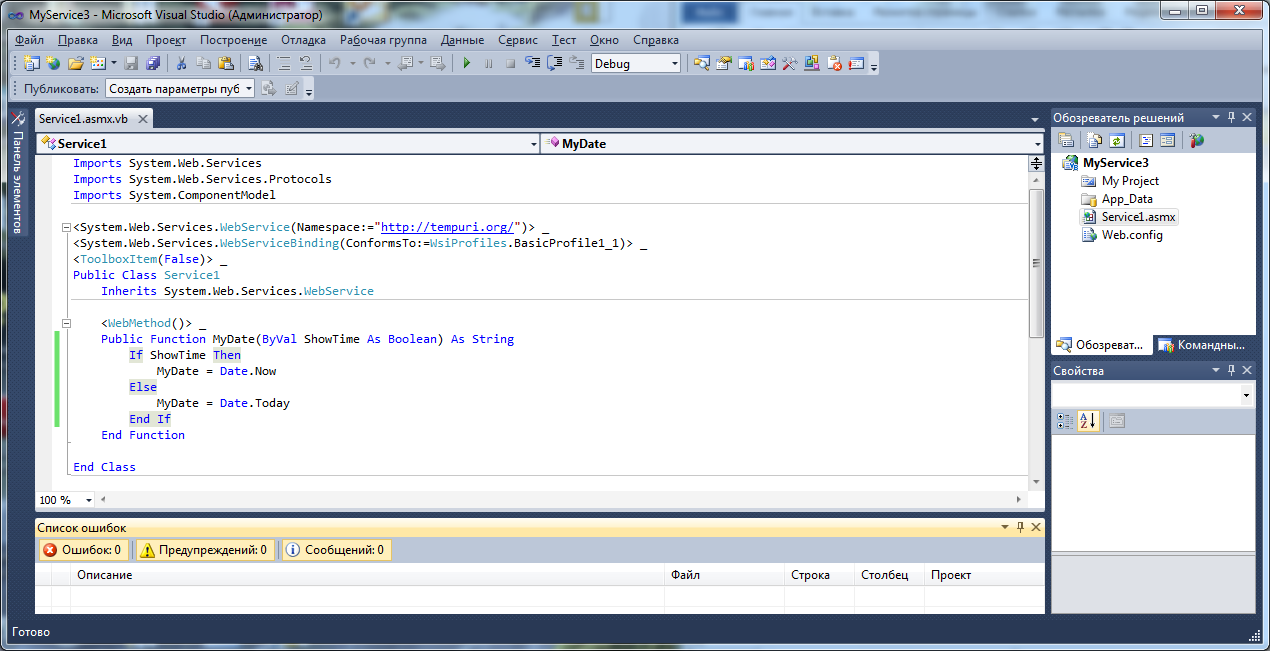
Task: Open MyDate member dropdown
Action: click(1038, 144)
